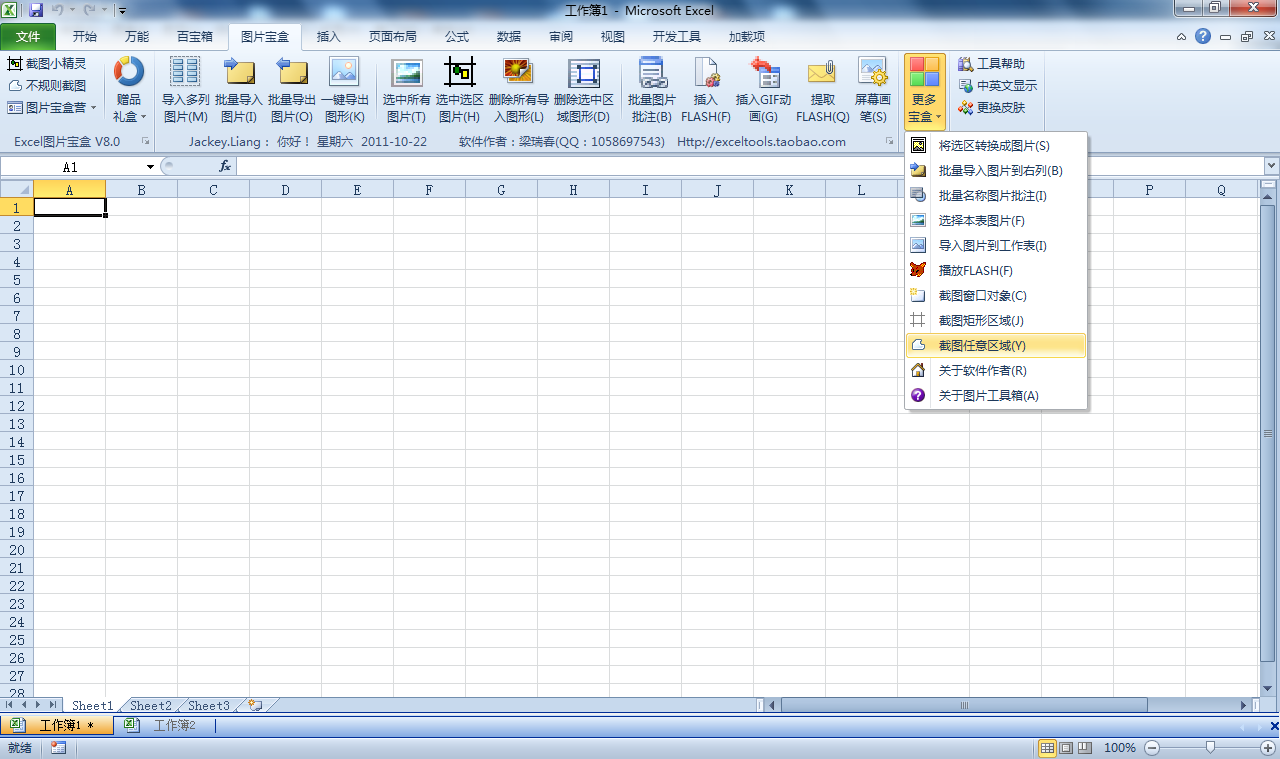
Task: Select row header 10
Action: [16, 370]
